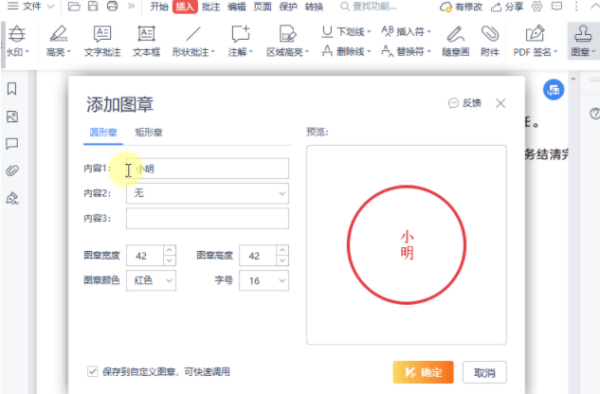
Task: Click the 查找功能 search box
Action: tap(368, 7)
